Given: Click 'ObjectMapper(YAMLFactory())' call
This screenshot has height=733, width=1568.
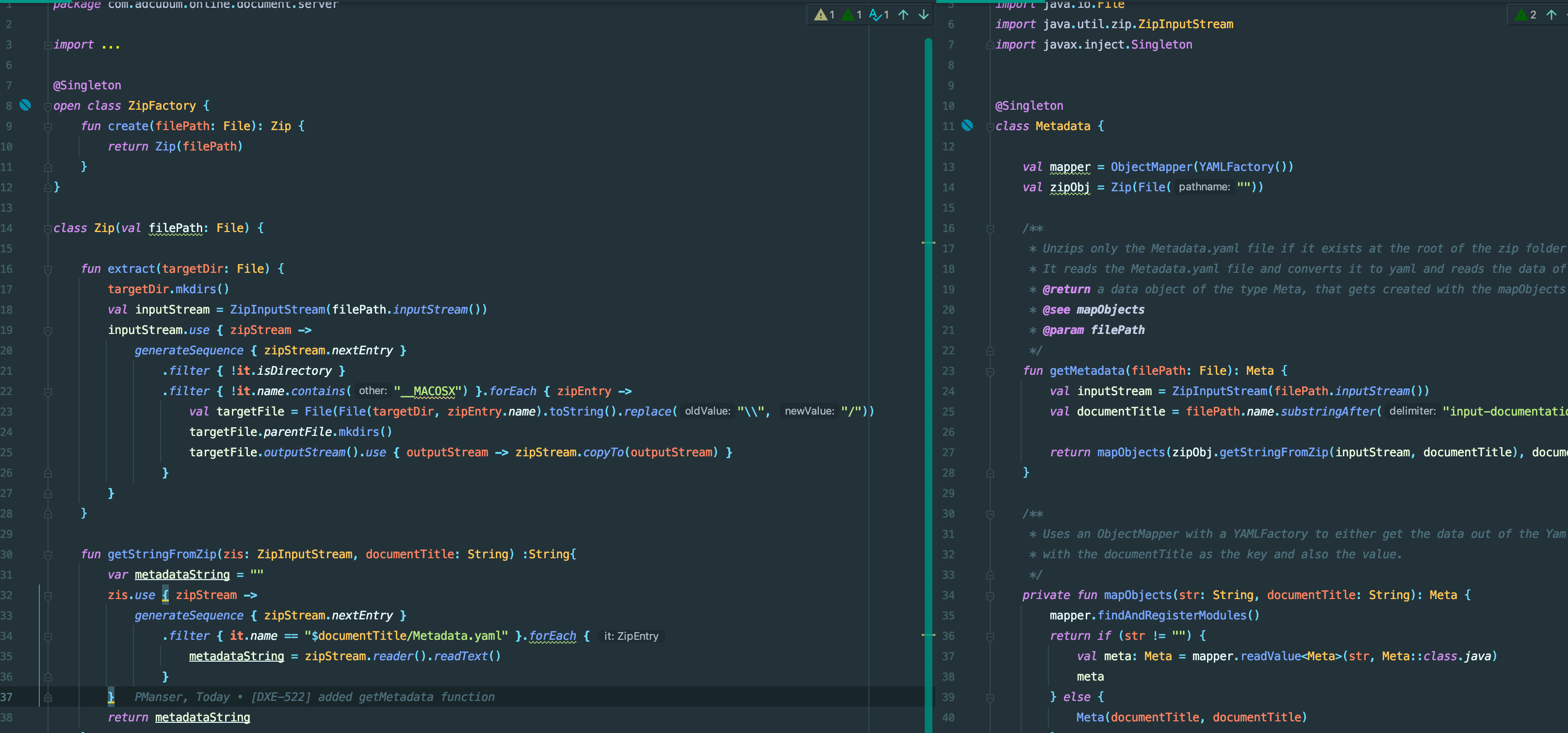Looking at the screenshot, I should pyautogui.click(x=1202, y=167).
